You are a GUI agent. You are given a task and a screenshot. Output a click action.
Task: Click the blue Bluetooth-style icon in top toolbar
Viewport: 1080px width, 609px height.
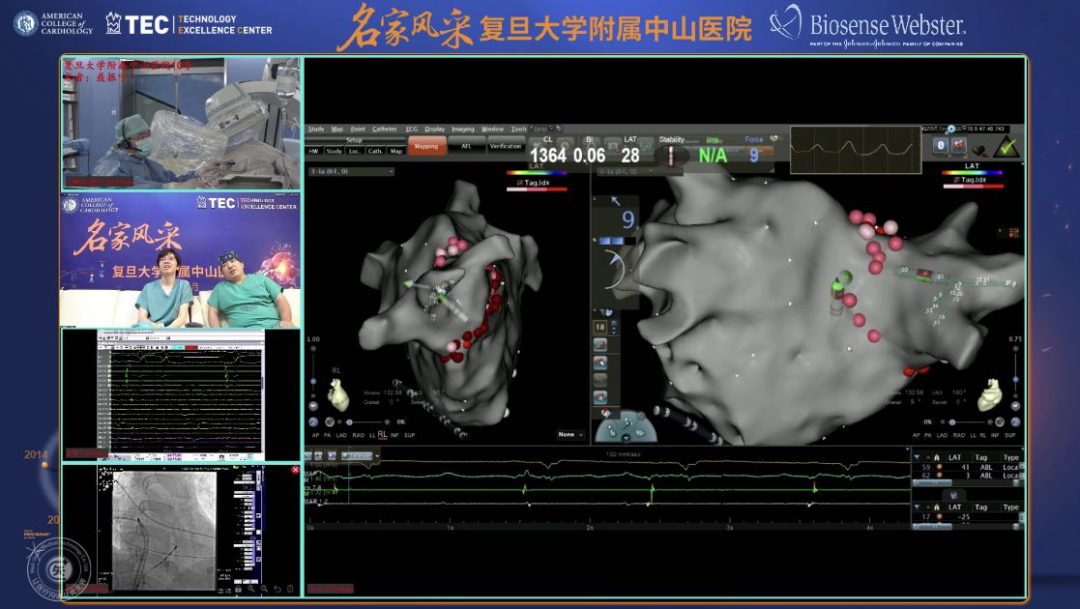click(940, 146)
